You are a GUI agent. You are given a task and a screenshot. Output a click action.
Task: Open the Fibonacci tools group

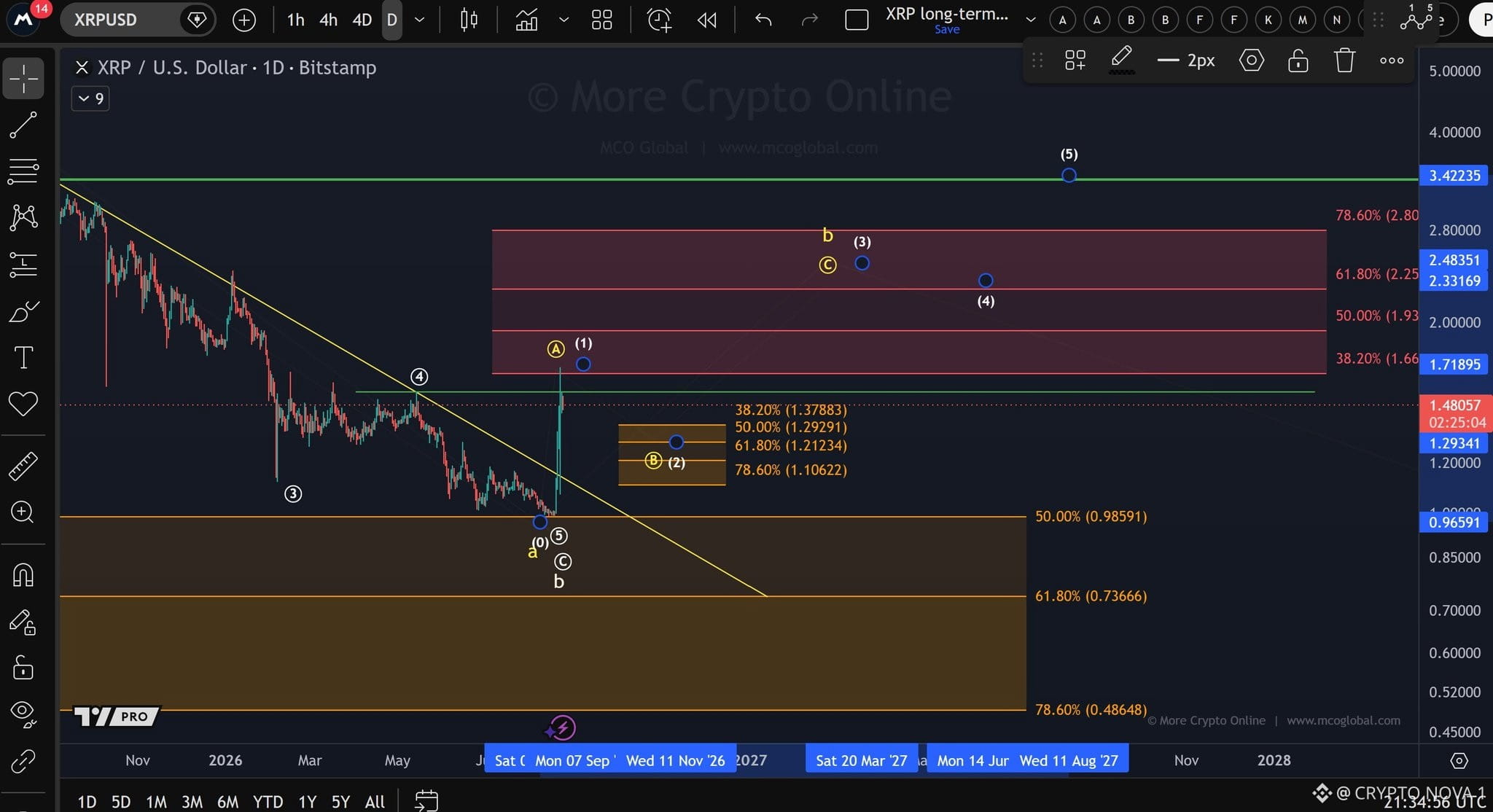[x=23, y=171]
